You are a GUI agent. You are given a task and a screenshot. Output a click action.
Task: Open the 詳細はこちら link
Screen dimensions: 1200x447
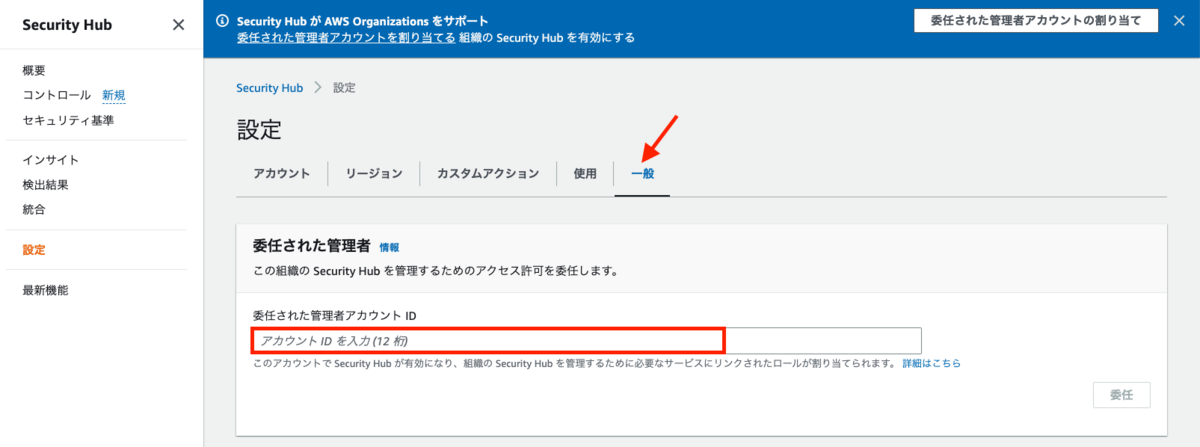[x=932, y=364]
